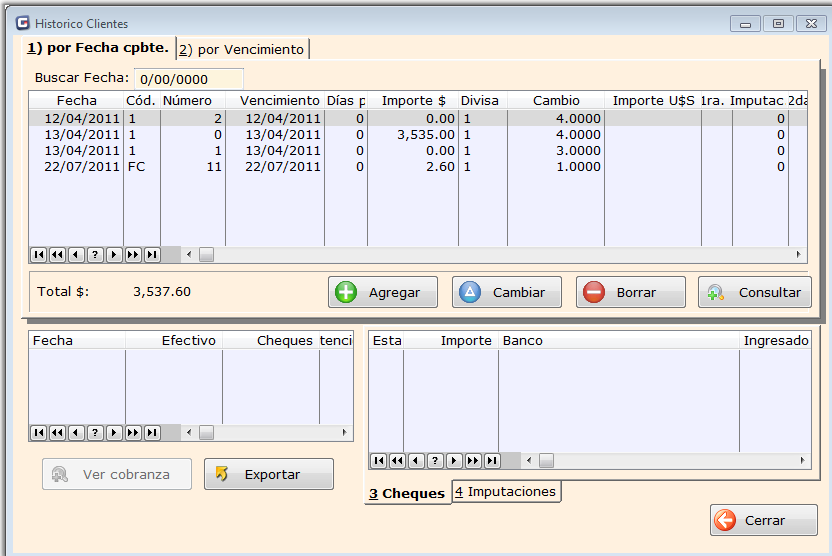Click the locate (?) button in cheques Banco grid
Viewport: 832px width, 556px height.
point(435,461)
